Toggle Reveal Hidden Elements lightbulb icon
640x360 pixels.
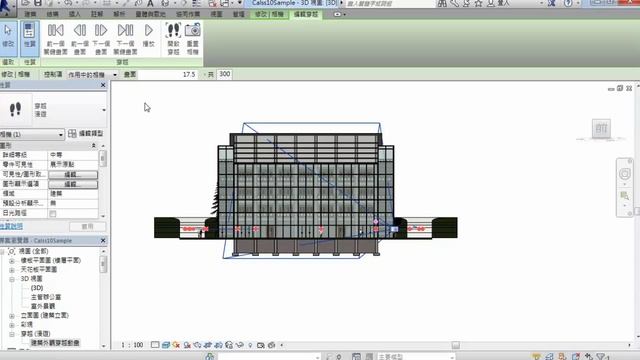(x=250, y=345)
